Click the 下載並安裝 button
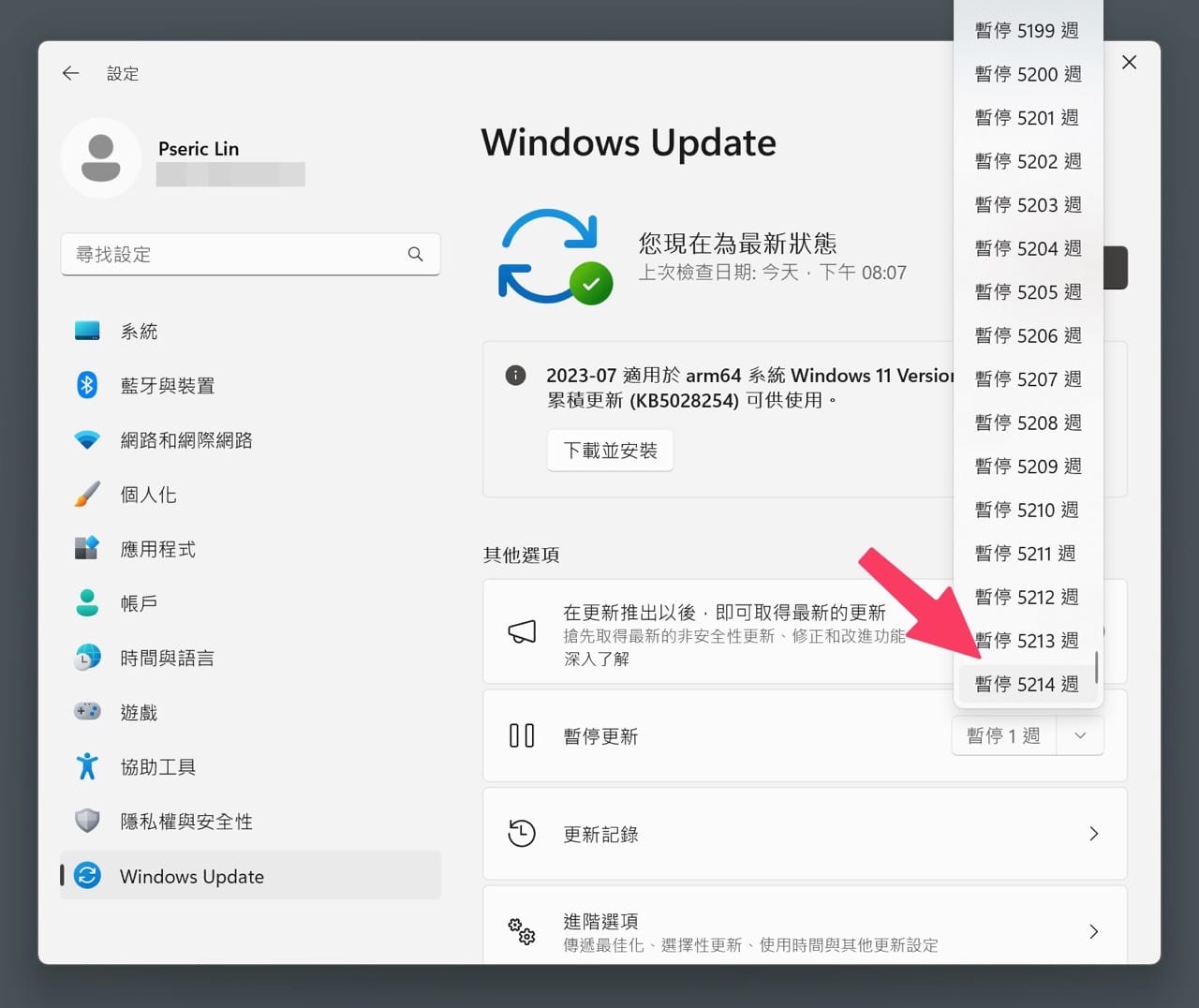The height and width of the screenshot is (1008, 1199). point(610,451)
